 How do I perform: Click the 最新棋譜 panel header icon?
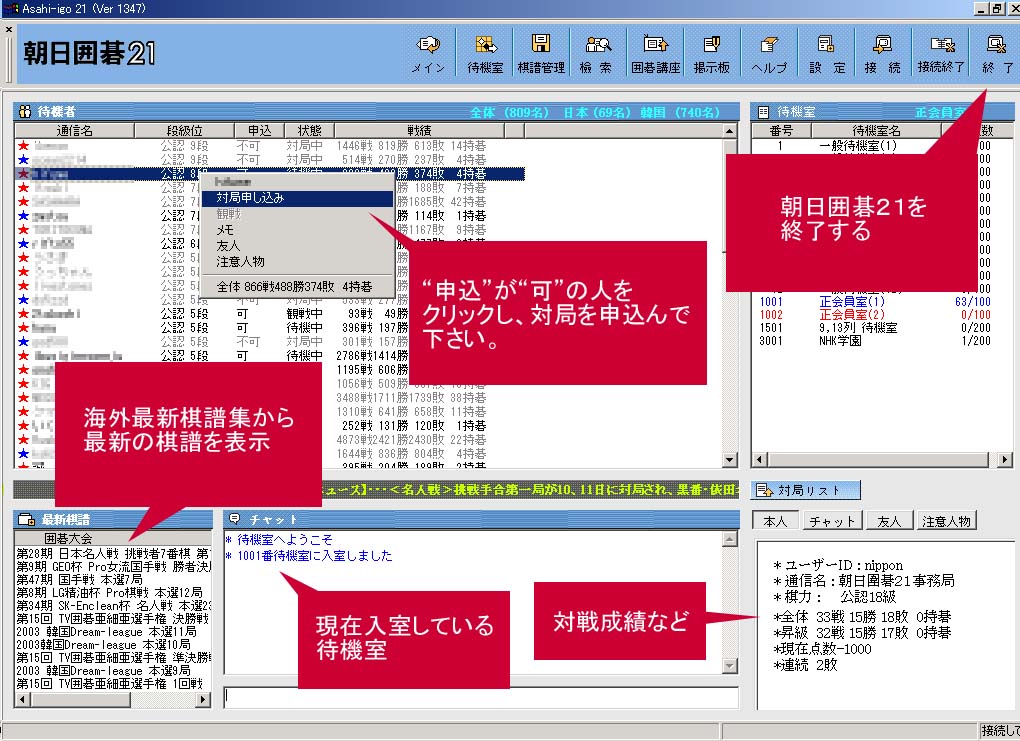(x=26, y=519)
